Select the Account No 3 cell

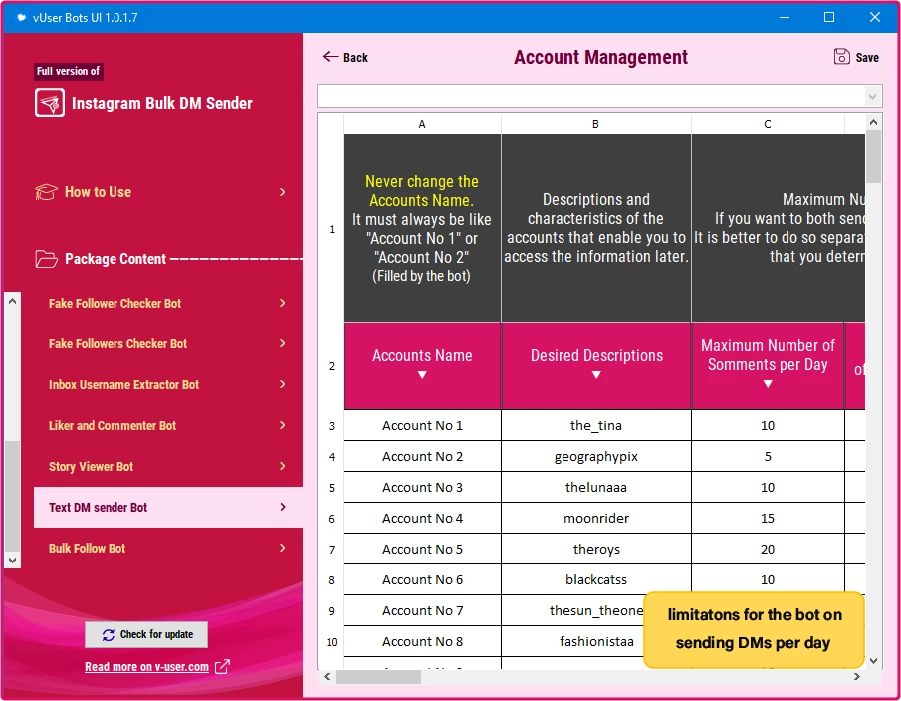click(x=422, y=488)
